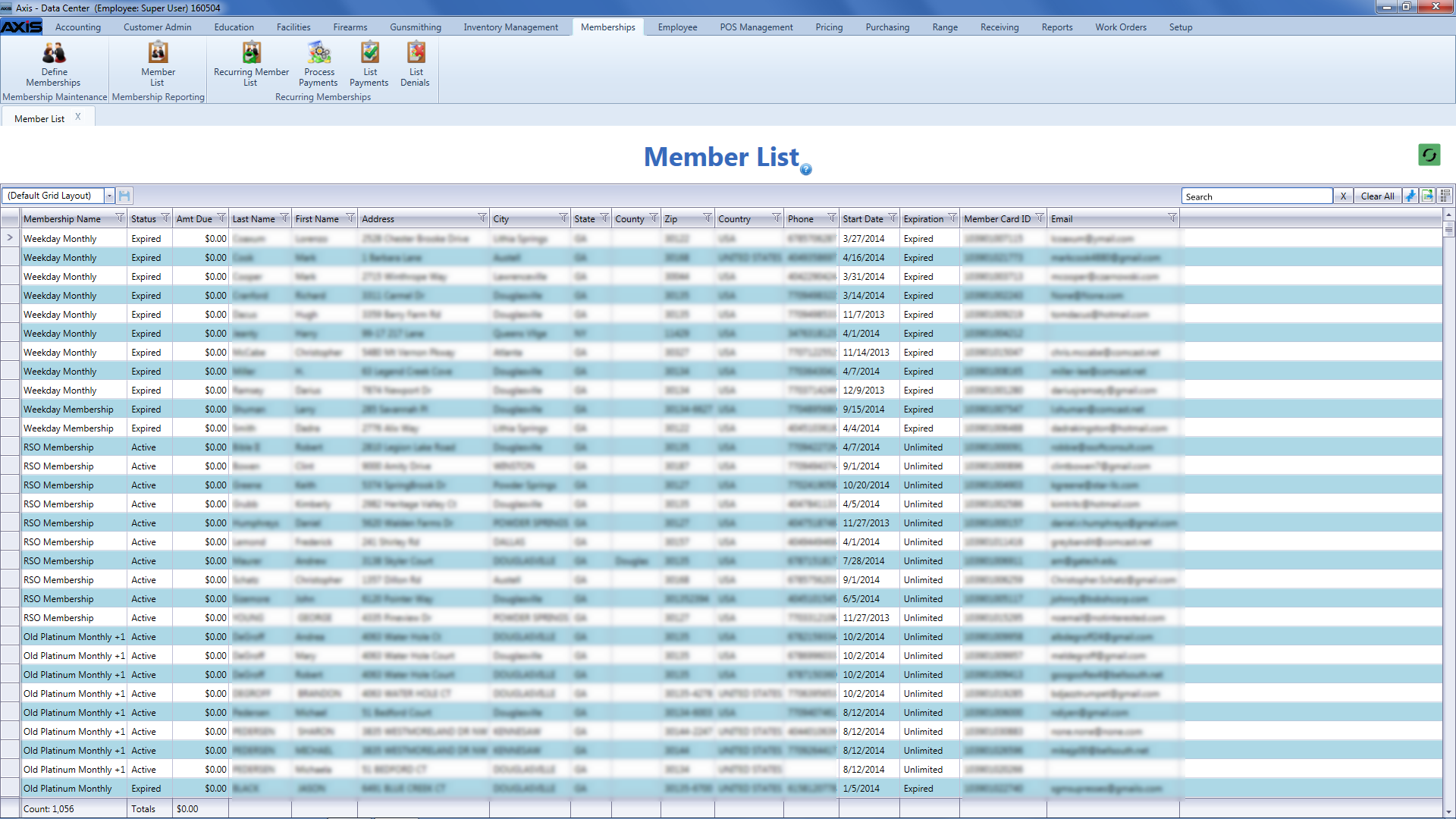Click the grid scrollbar up arrow
The width and height of the screenshot is (1456, 819).
point(1448,215)
